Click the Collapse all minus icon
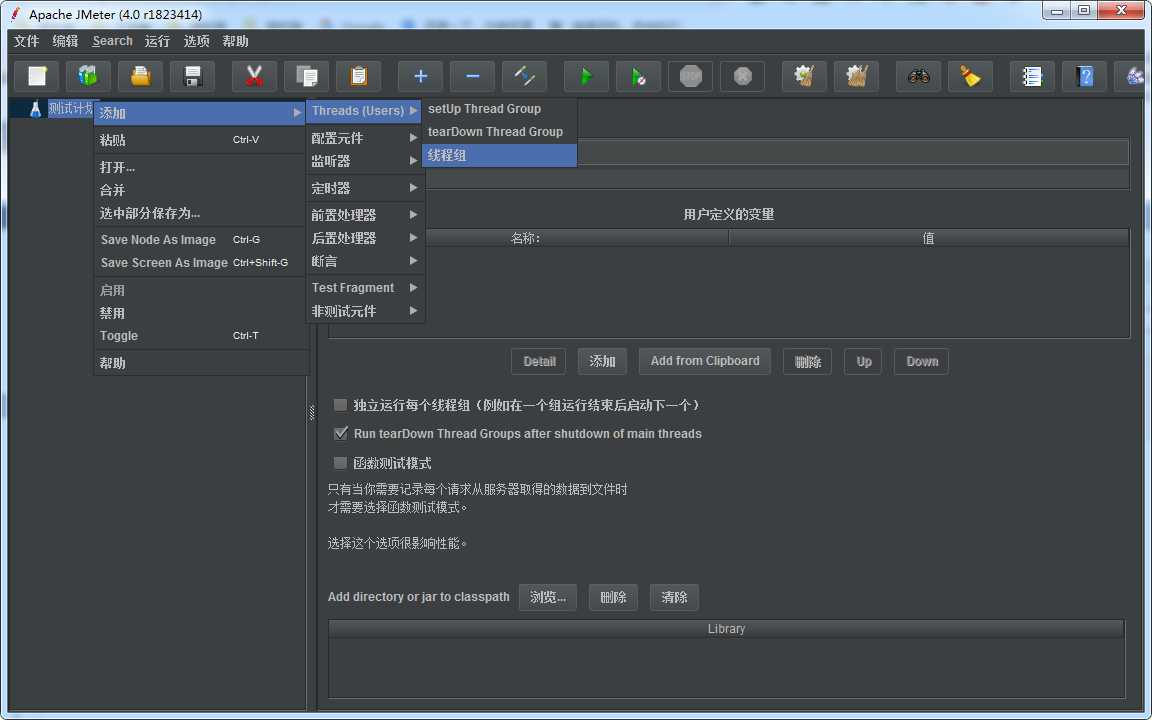The width and height of the screenshot is (1152, 720). tap(472, 76)
